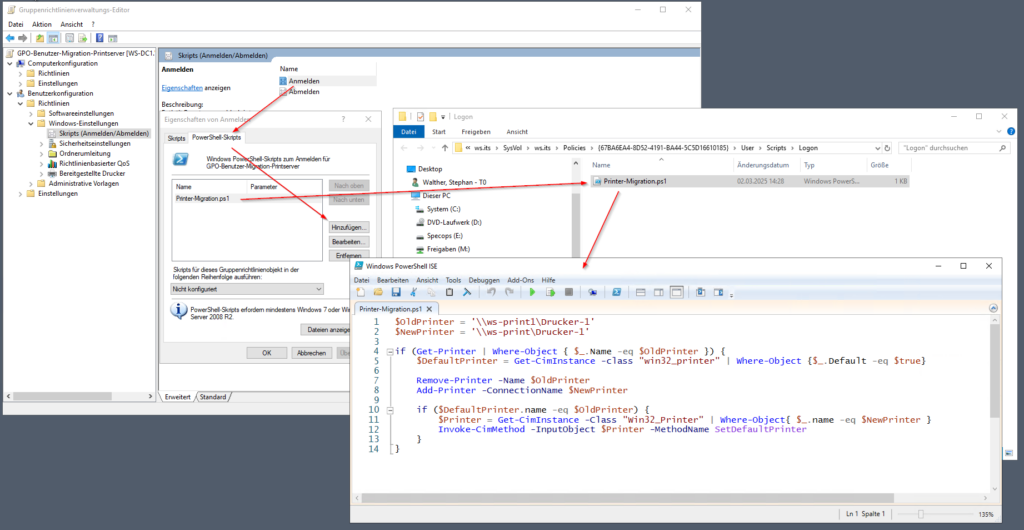The height and width of the screenshot is (530, 1024).
Task: Click the Up one level folder icon in GPO editor
Action: (x=40, y=38)
